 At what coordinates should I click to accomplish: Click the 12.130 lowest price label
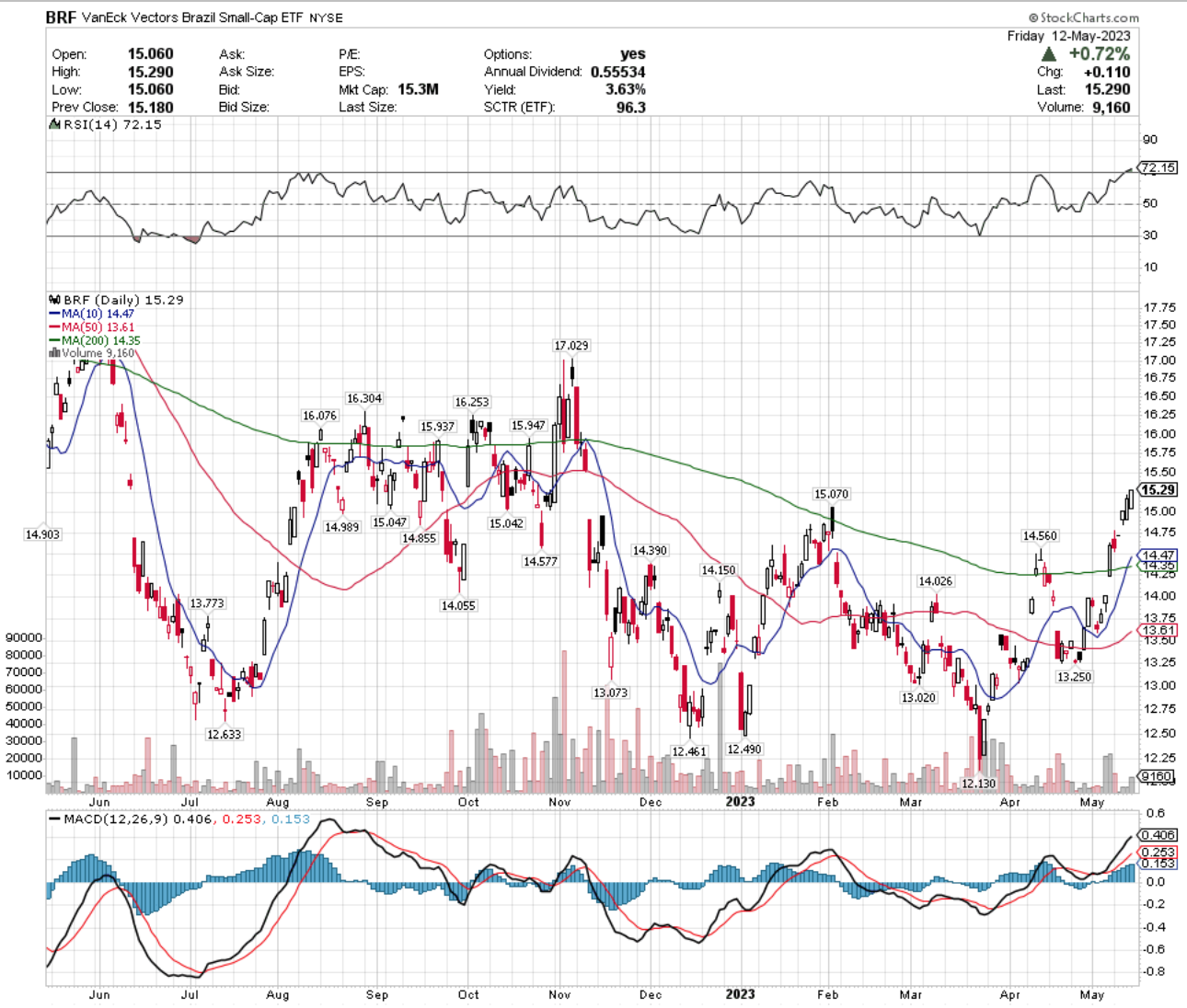[x=978, y=784]
